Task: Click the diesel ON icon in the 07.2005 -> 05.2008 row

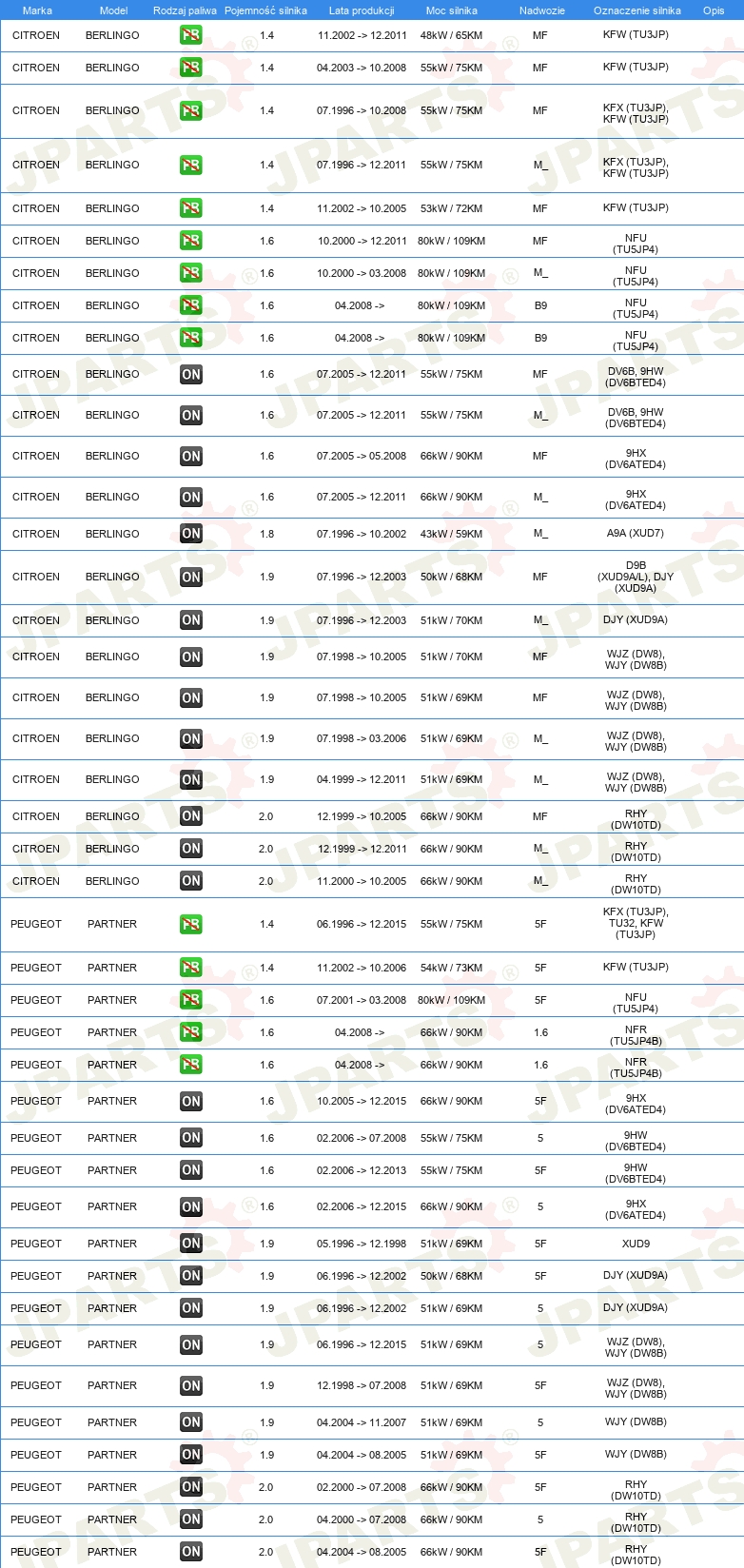Action: click(191, 457)
